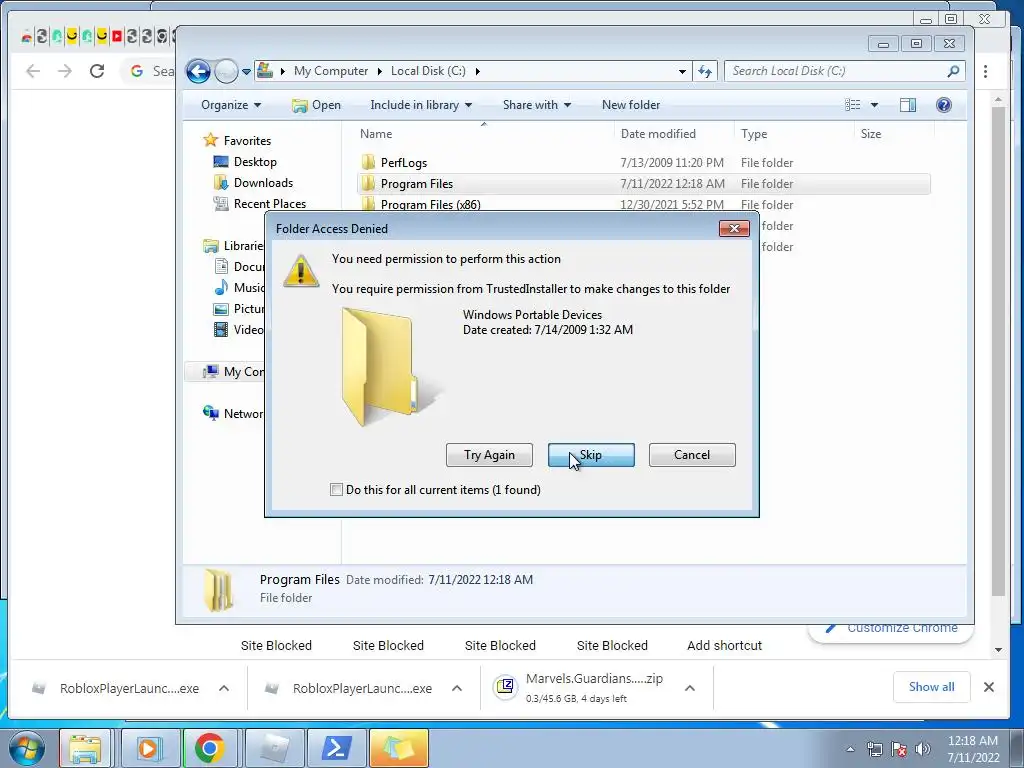1024x768 pixels.
Task: Open the Windows Start menu
Action: pyautogui.click(x=26, y=748)
